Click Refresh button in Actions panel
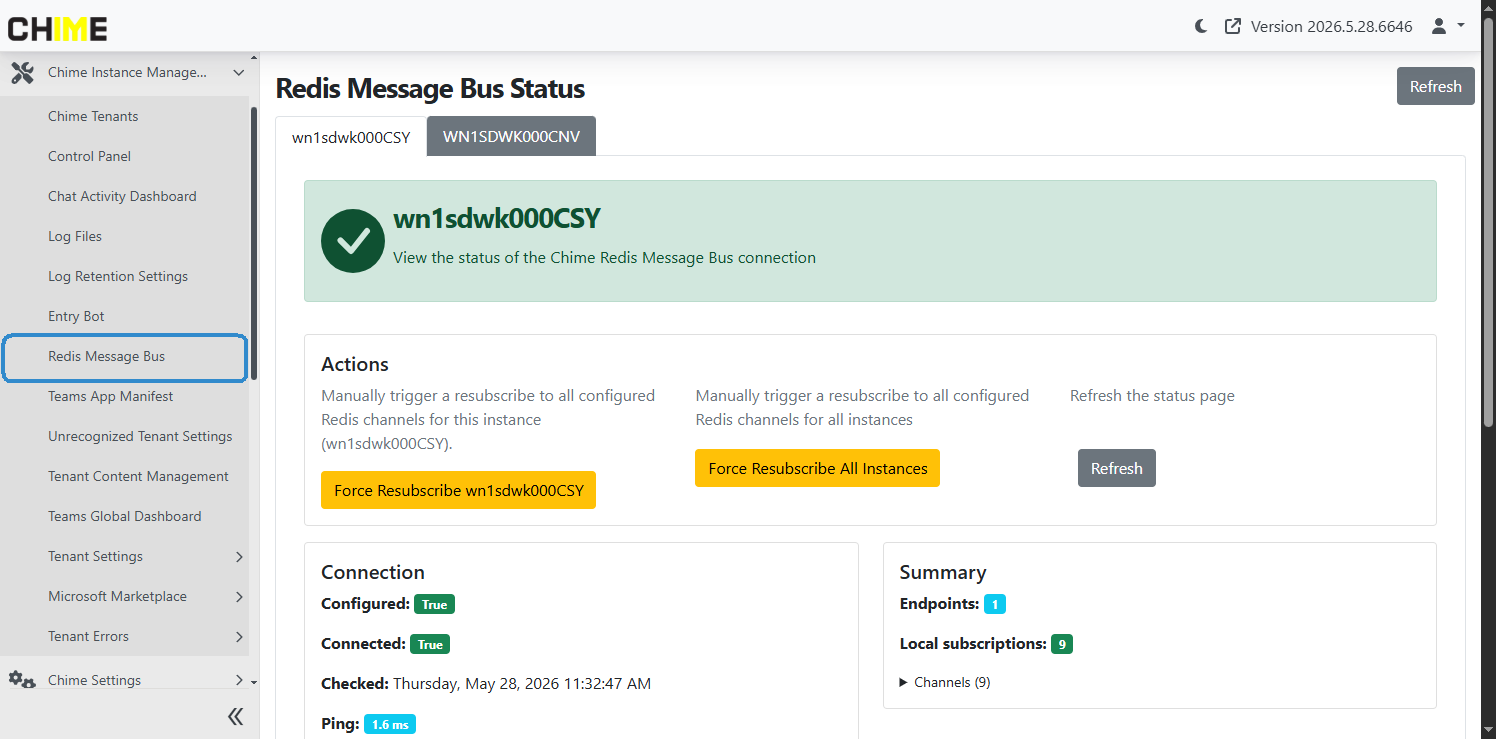Viewport: 1496px width, 739px height. coord(1116,468)
